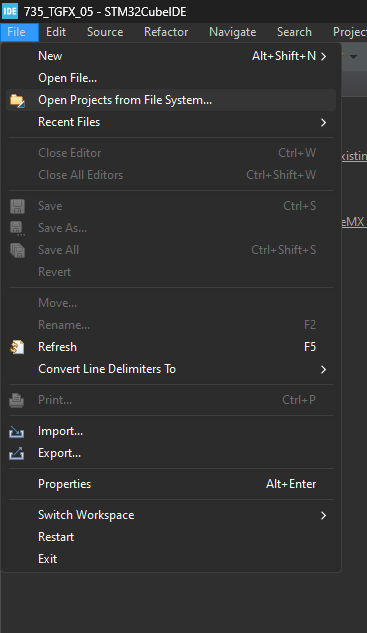
Task: Click the Ctrl+Shift+S shortcut label
Action: coord(284,250)
